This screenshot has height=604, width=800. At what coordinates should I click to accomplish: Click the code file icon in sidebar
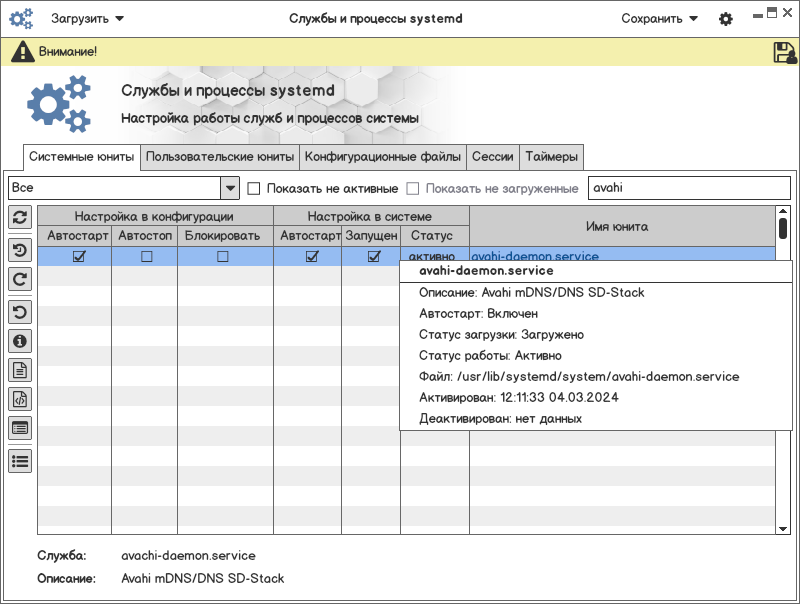[20, 400]
